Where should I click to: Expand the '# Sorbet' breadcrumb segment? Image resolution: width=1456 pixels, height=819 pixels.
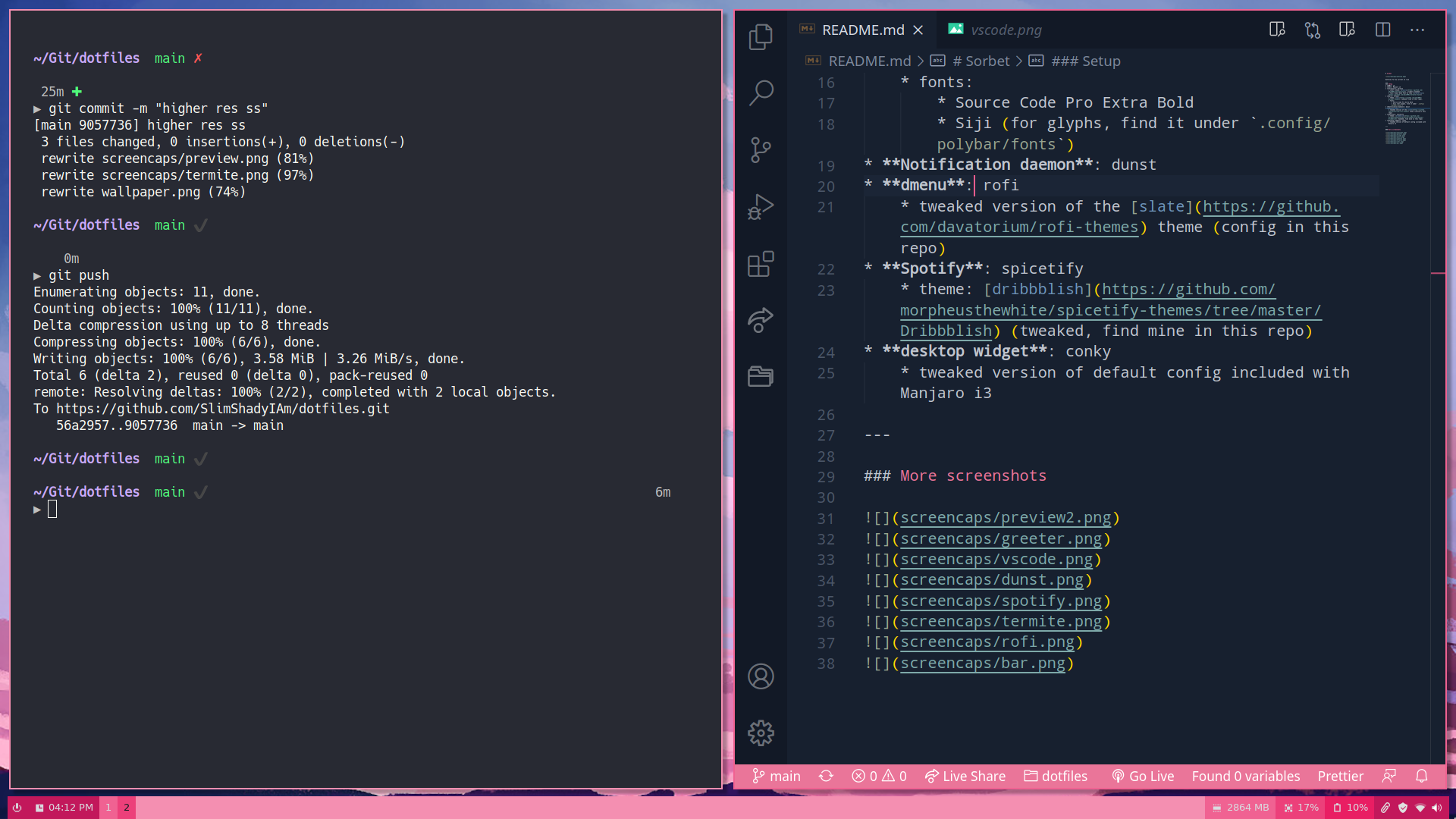click(x=987, y=61)
